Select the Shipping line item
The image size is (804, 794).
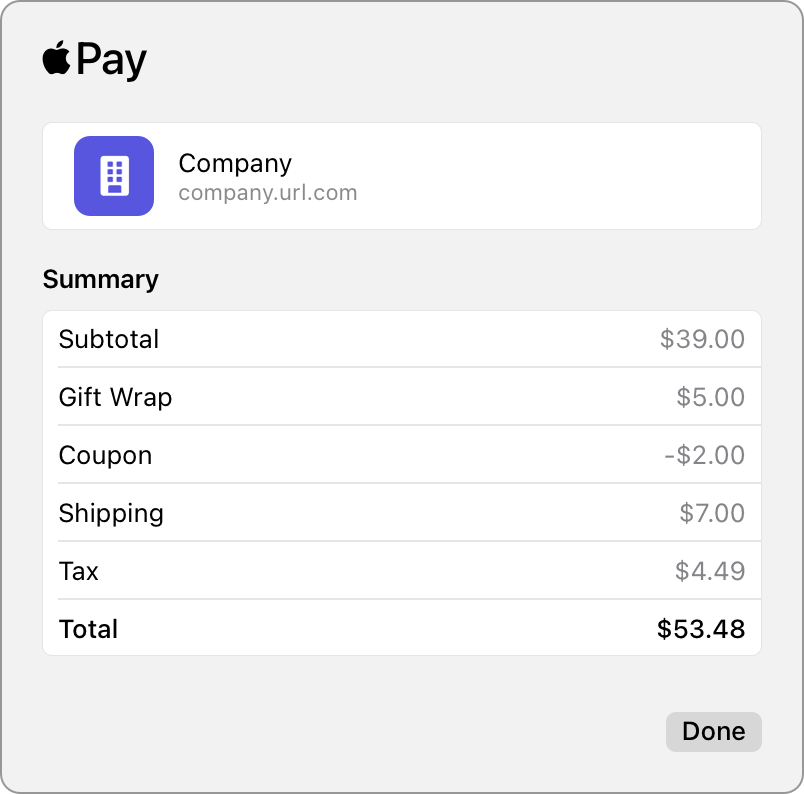(x=400, y=513)
